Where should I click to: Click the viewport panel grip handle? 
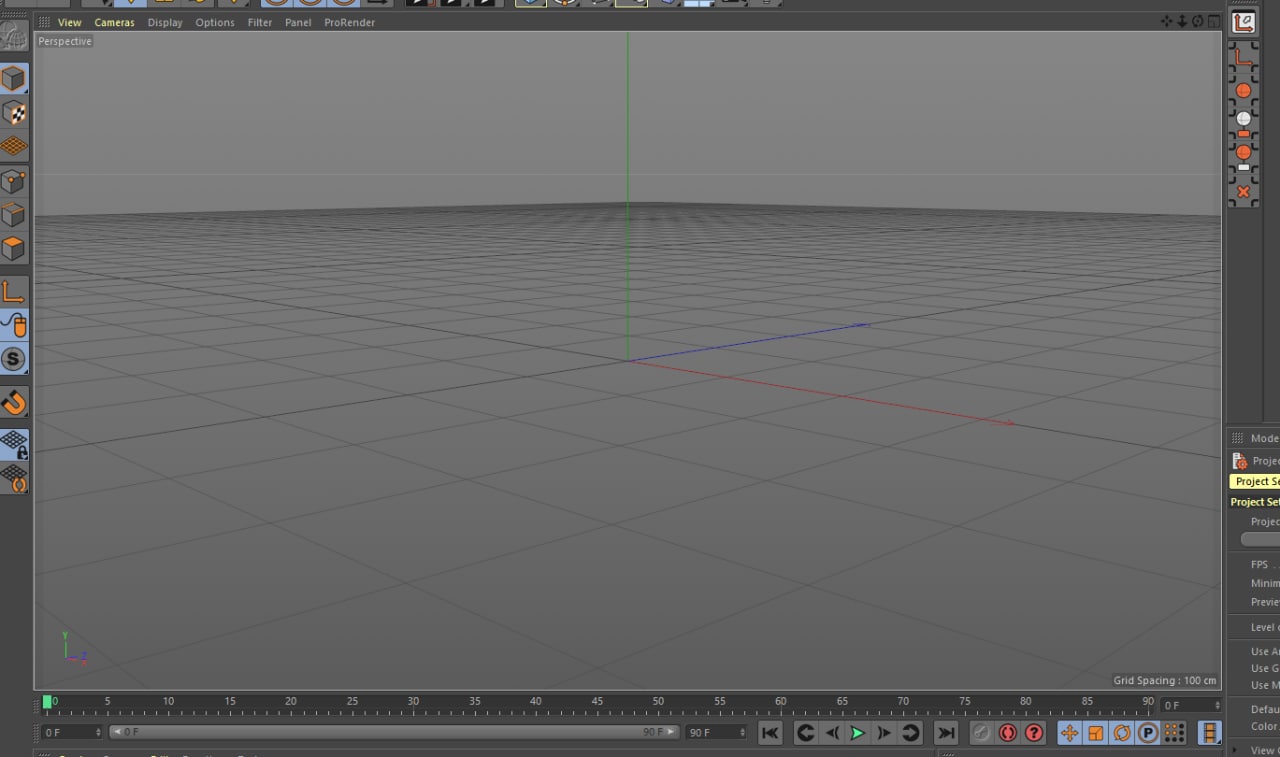pyautogui.click(x=44, y=22)
